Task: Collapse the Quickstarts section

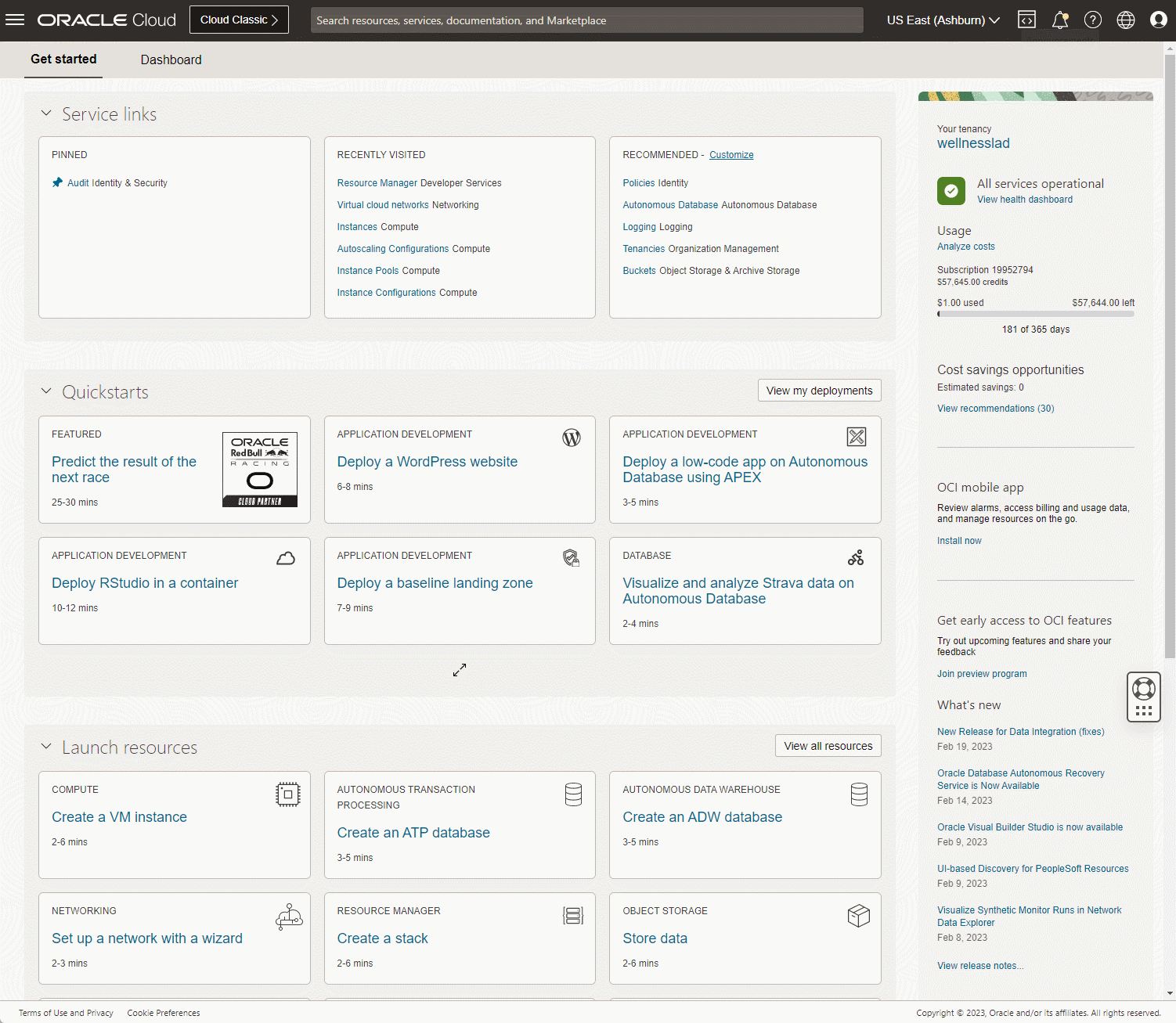Action: pyautogui.click(x=46, y=391)
